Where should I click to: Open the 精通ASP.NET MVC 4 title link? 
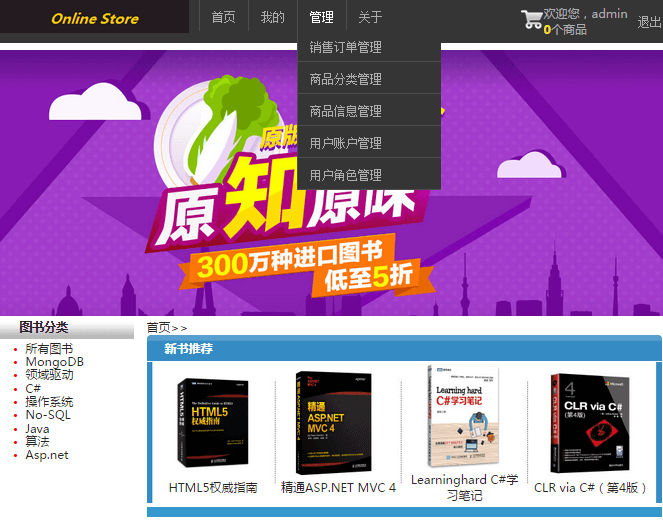coord(338,488)
